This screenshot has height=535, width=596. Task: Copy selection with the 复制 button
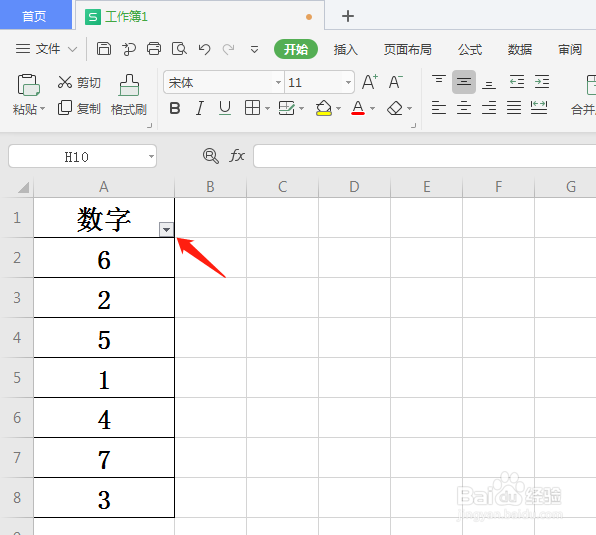coord(79,109)
